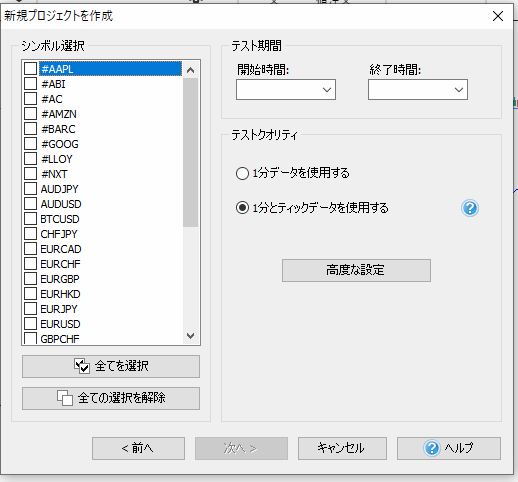Screen dimensions: 518x482
Task: Enable the EURUSD symbol checkbox
Action: click(30, 324)
